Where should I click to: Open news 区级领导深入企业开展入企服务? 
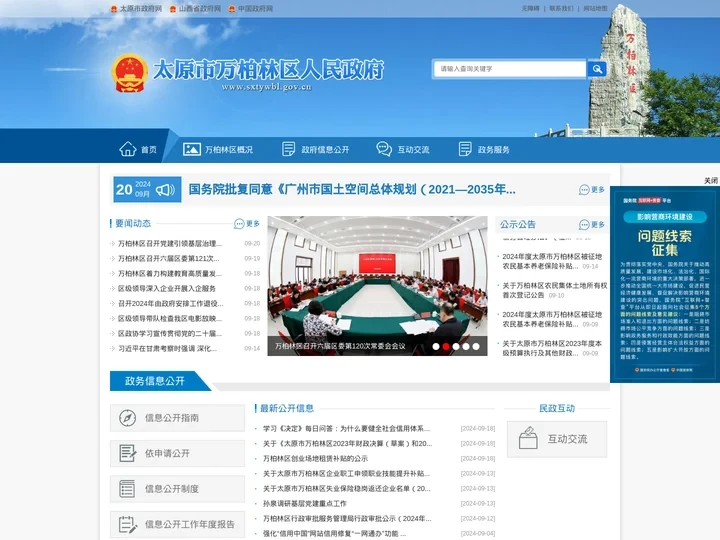[x=167, y=288]
